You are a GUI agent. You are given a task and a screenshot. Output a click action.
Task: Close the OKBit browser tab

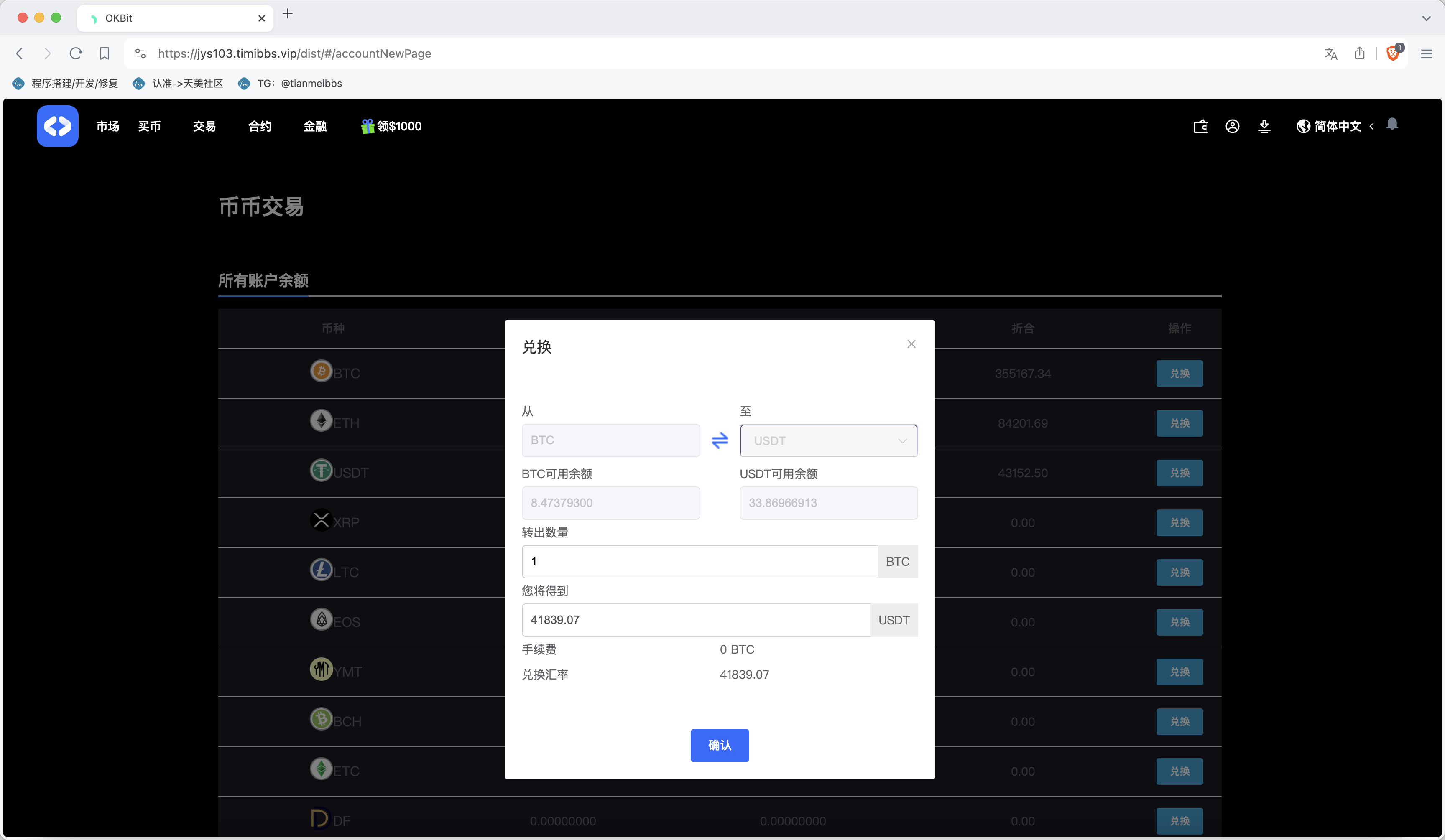point(261,18)
